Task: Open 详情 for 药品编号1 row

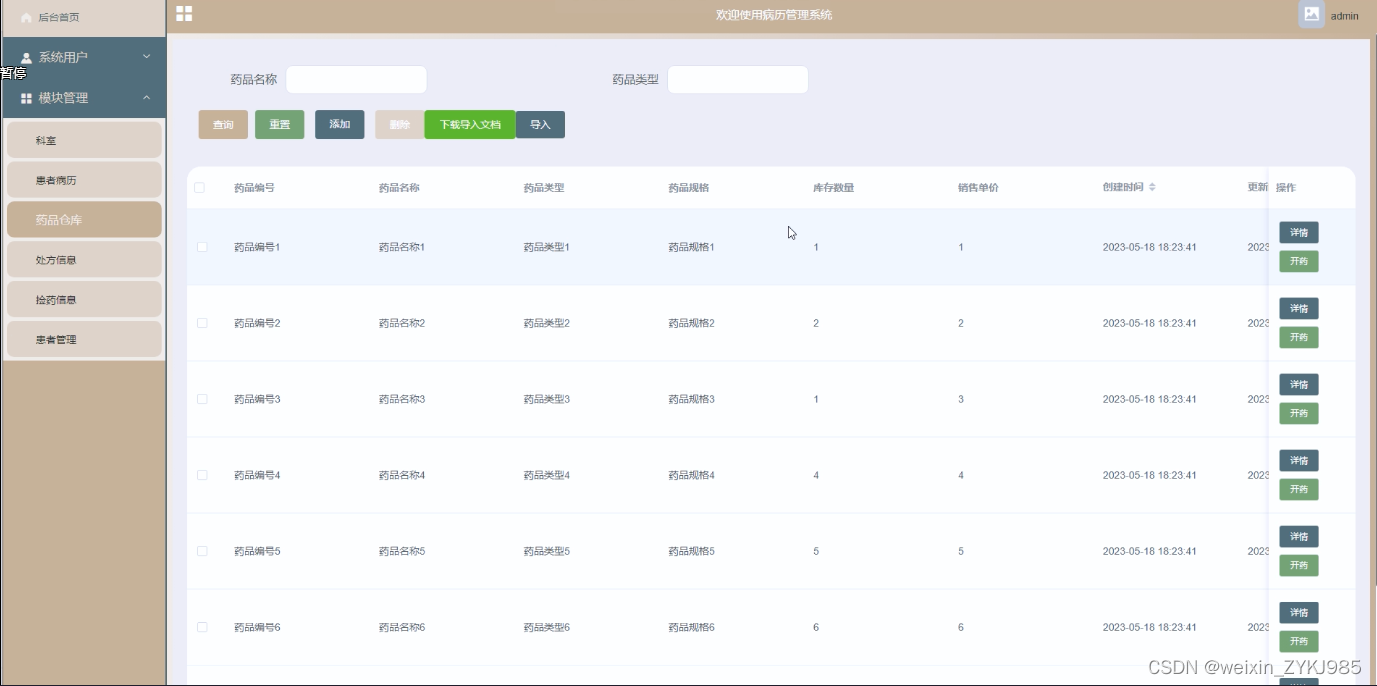Action: [1299, 232]
